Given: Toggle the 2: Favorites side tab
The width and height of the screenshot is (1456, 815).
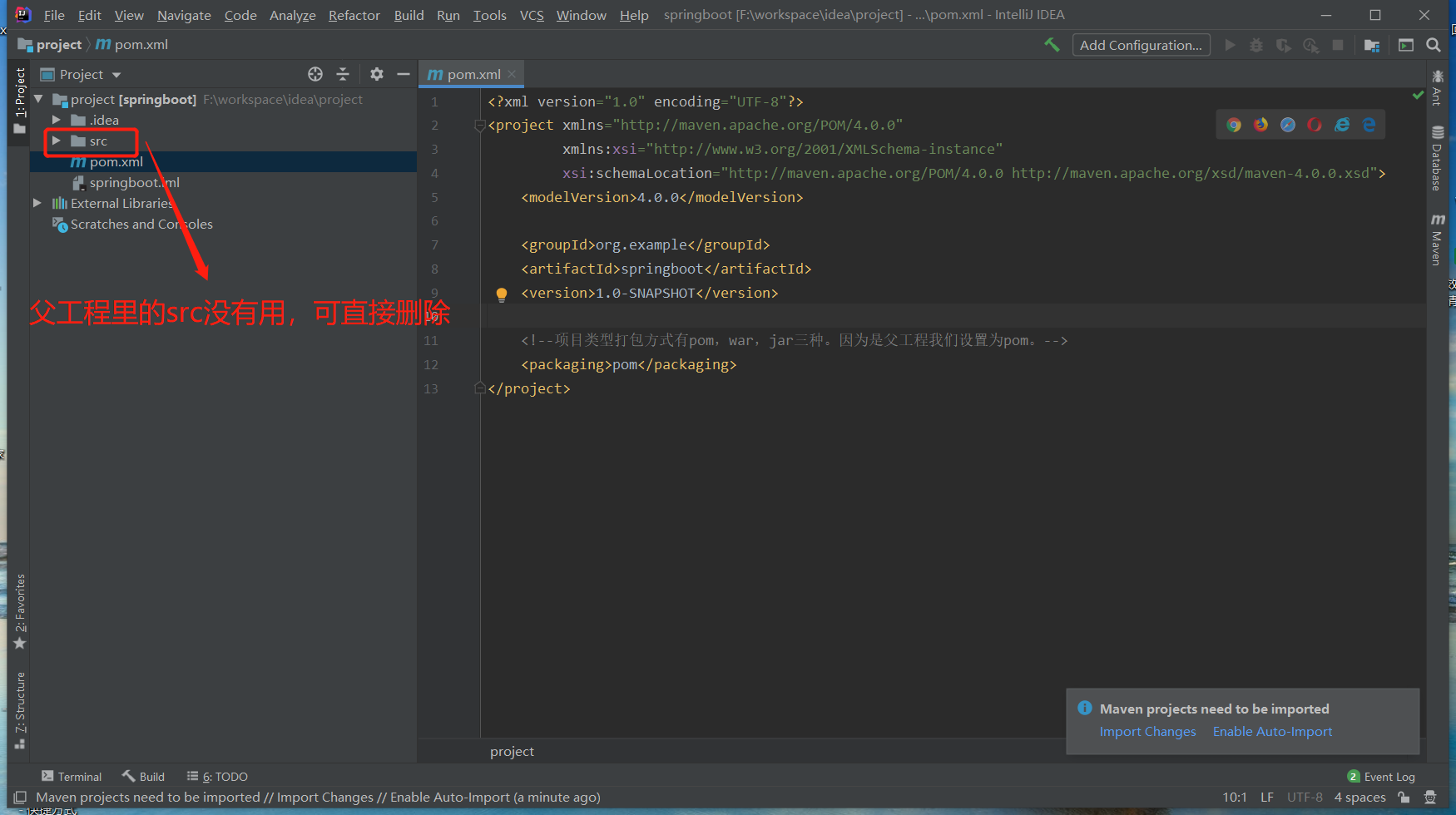Looking at the screenshot, I should tap(20, 612).
